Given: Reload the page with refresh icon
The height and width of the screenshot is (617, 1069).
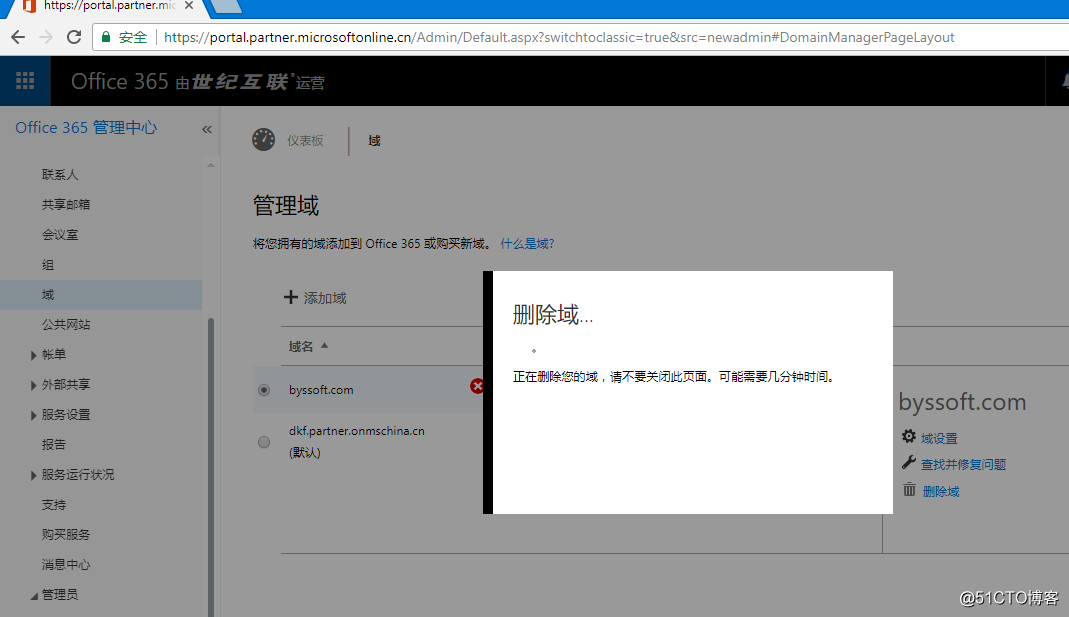Looking at the screenshot, I should (74, 37).
